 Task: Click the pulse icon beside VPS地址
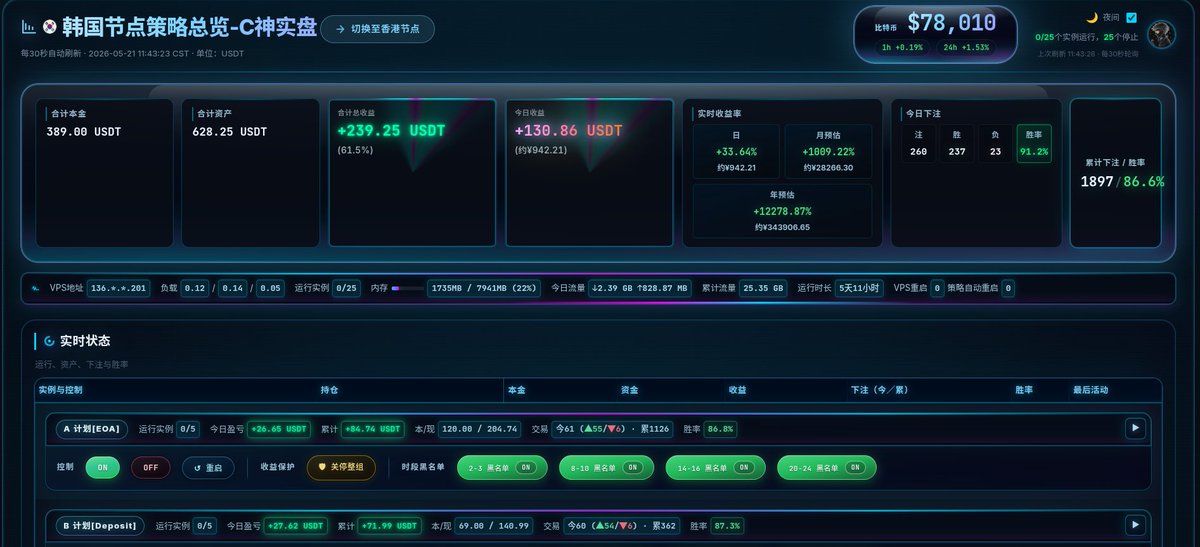[x=35, y=288]
